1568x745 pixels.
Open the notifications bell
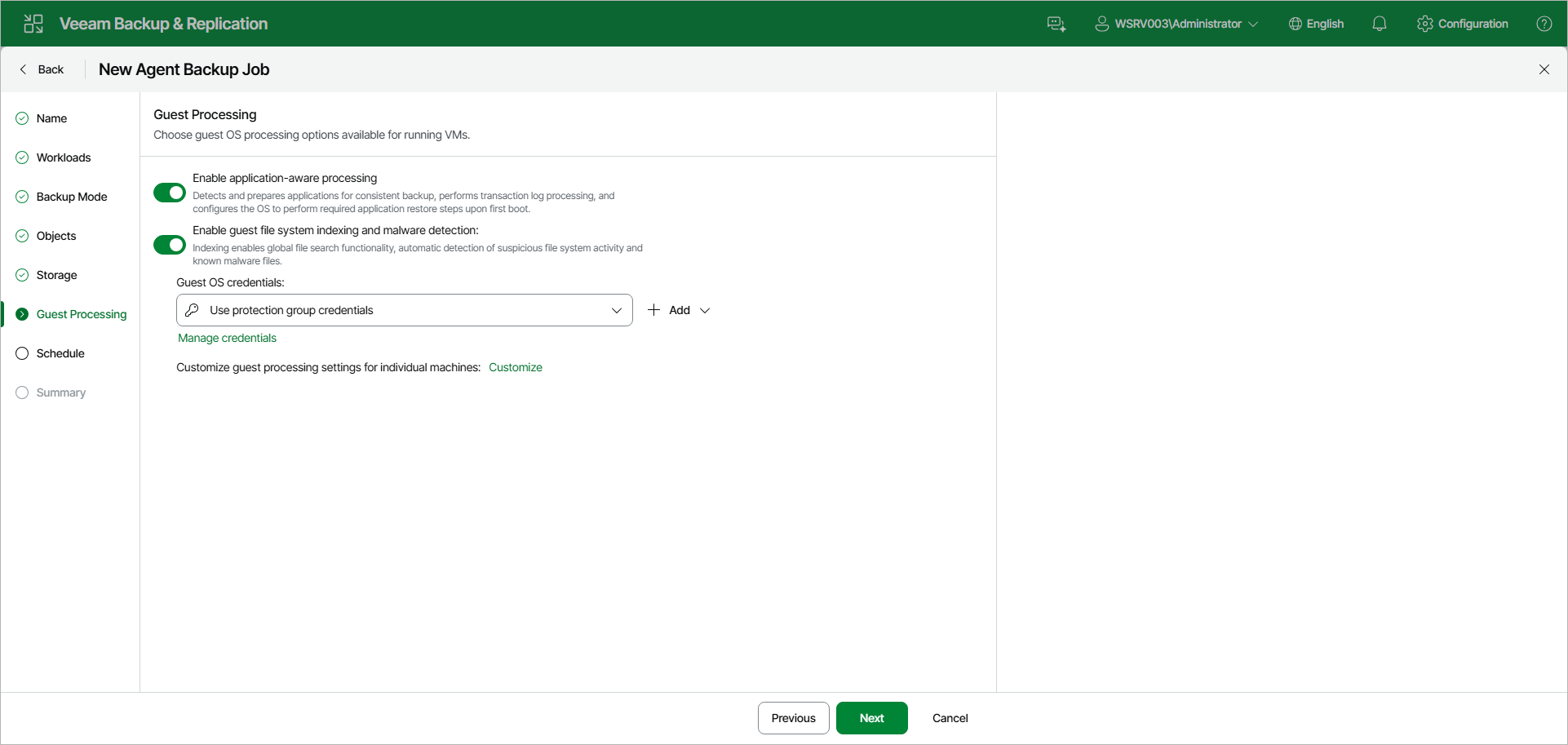click(1380, 24)
